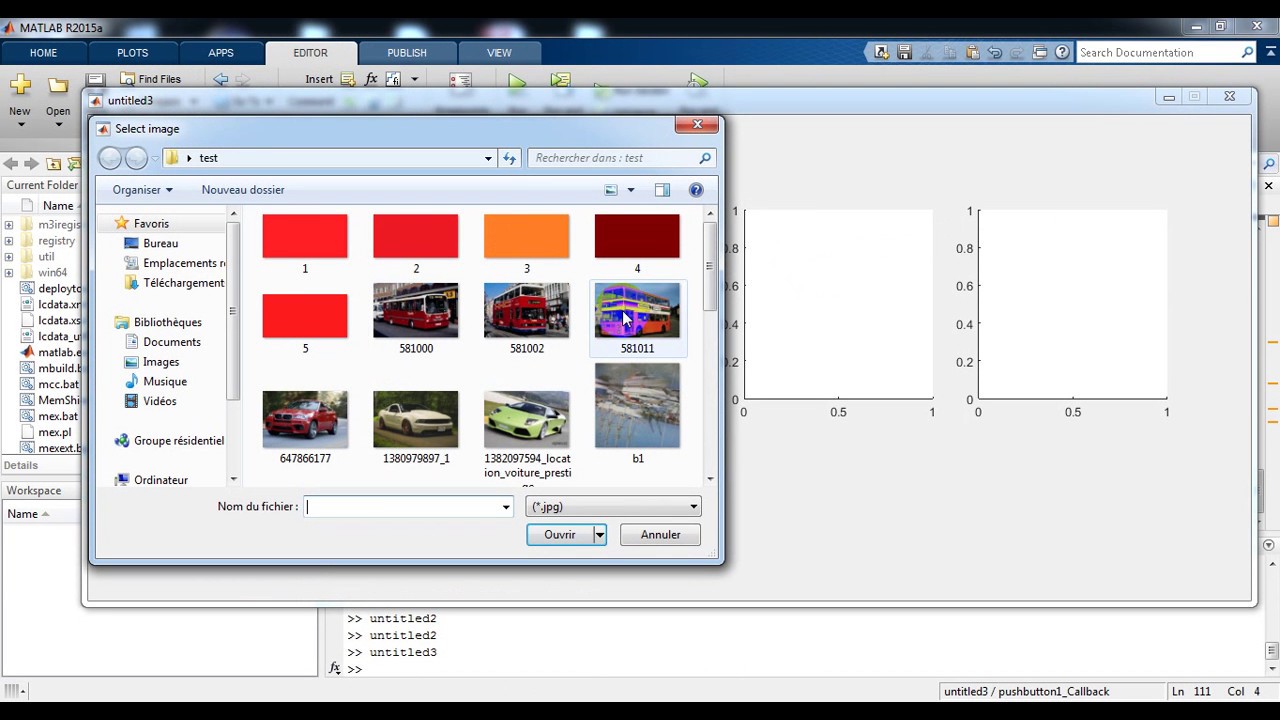
Task: Open the Ouvrir button split arrow
Action: pos(599,535)
